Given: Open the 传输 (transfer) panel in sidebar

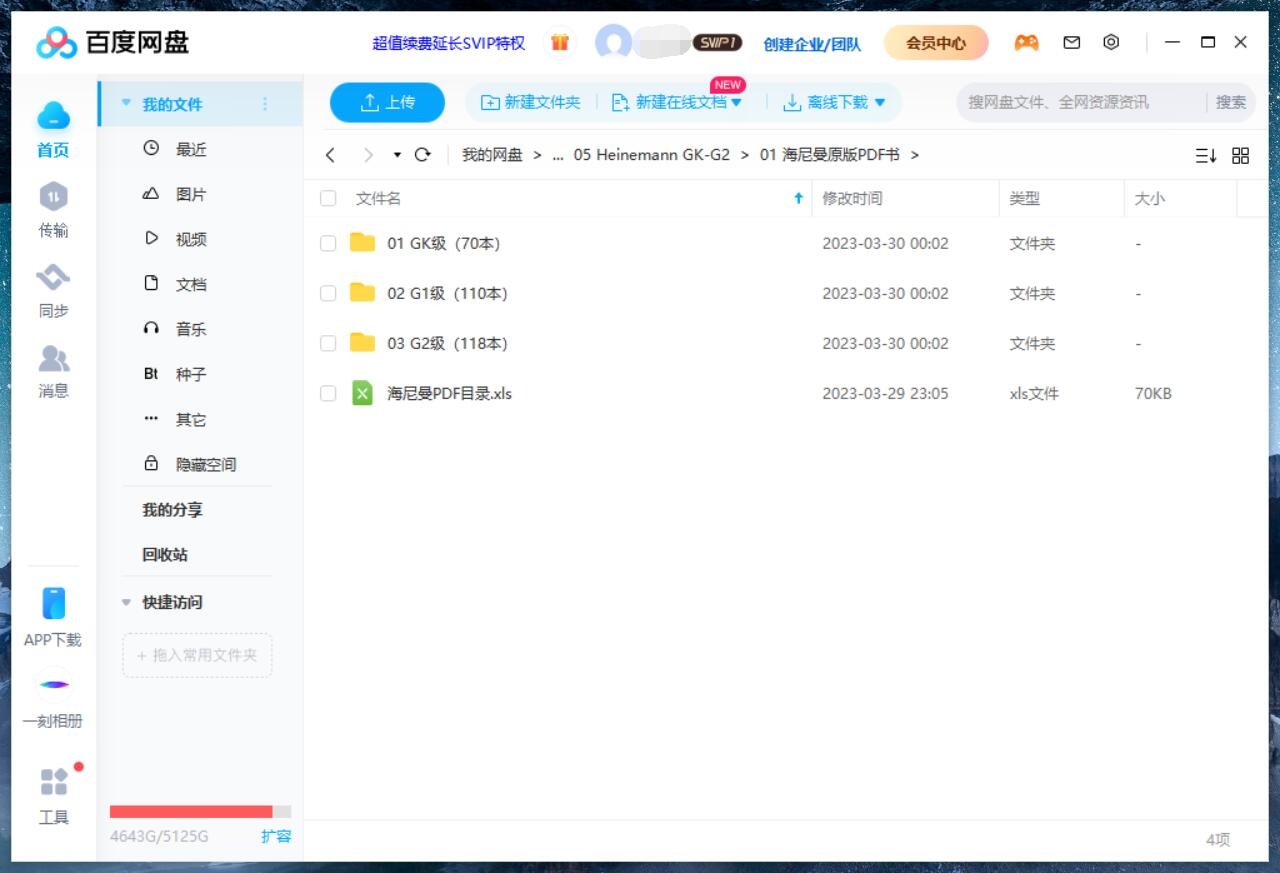Looking at the screenshot, I should coord(53,210).
